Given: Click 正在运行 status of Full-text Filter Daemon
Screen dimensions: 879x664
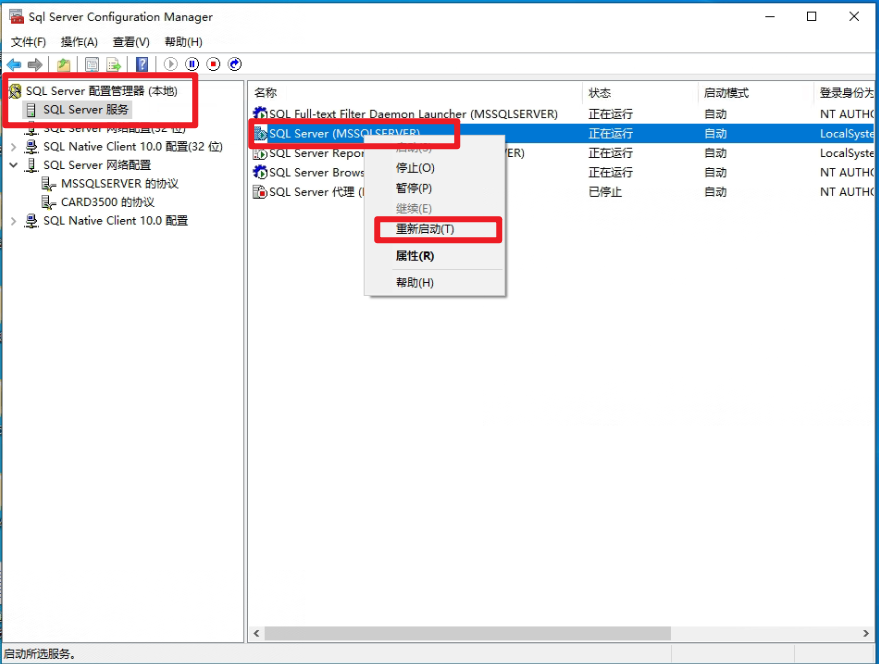Looking at the screenshot, I should 610,114.
